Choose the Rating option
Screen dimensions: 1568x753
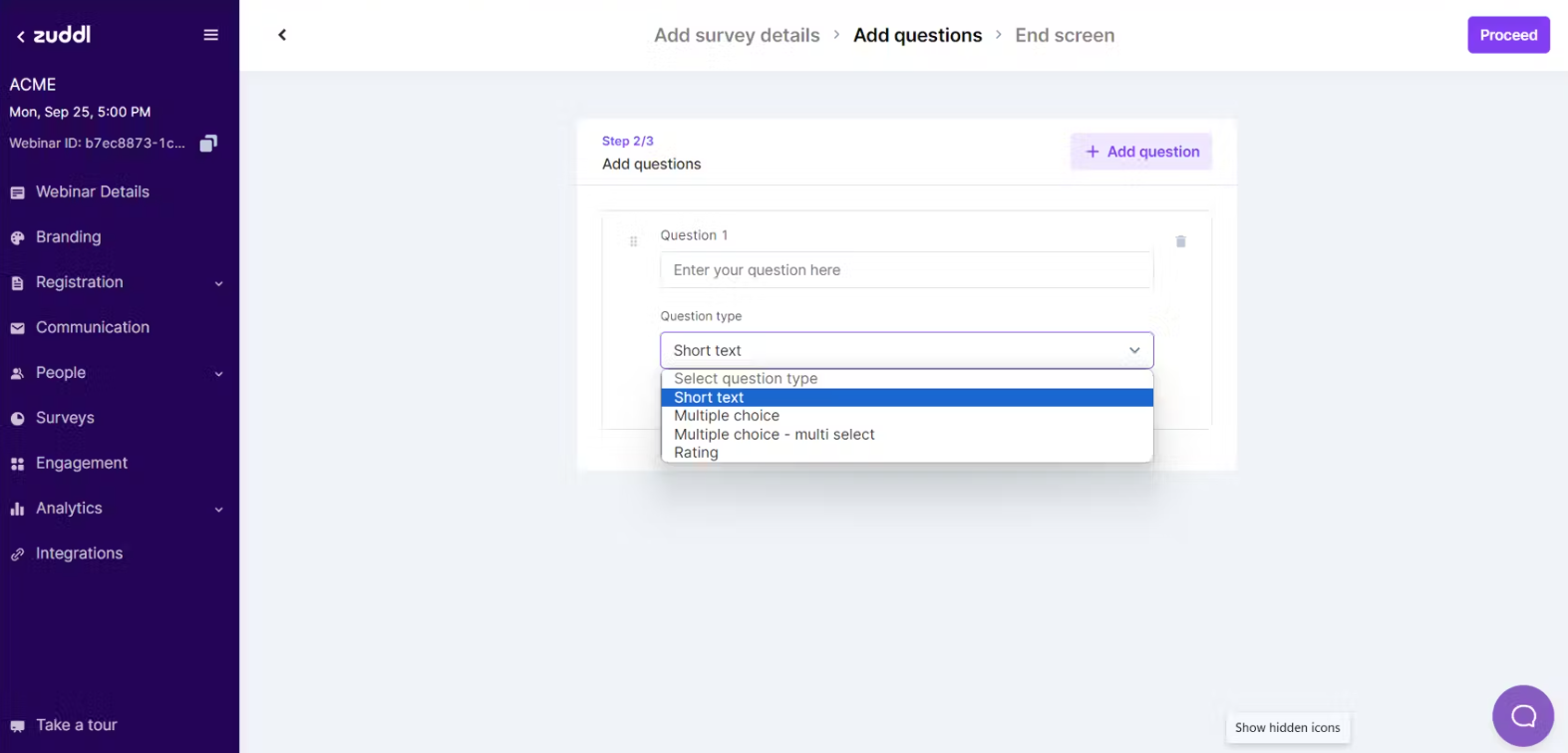pyautogui.click(x=696, y=453)
